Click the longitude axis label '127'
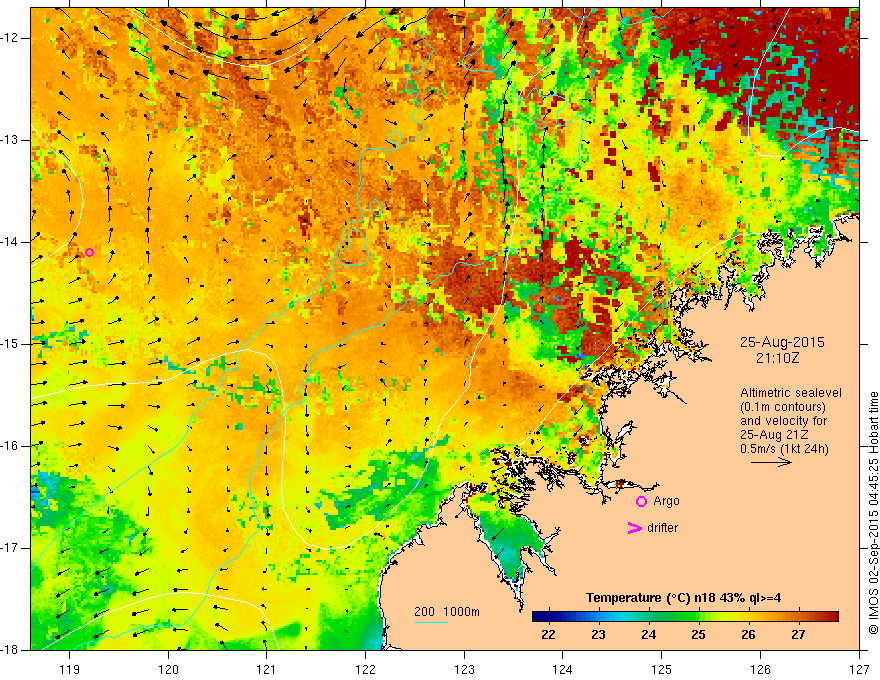 coord(859,669)
